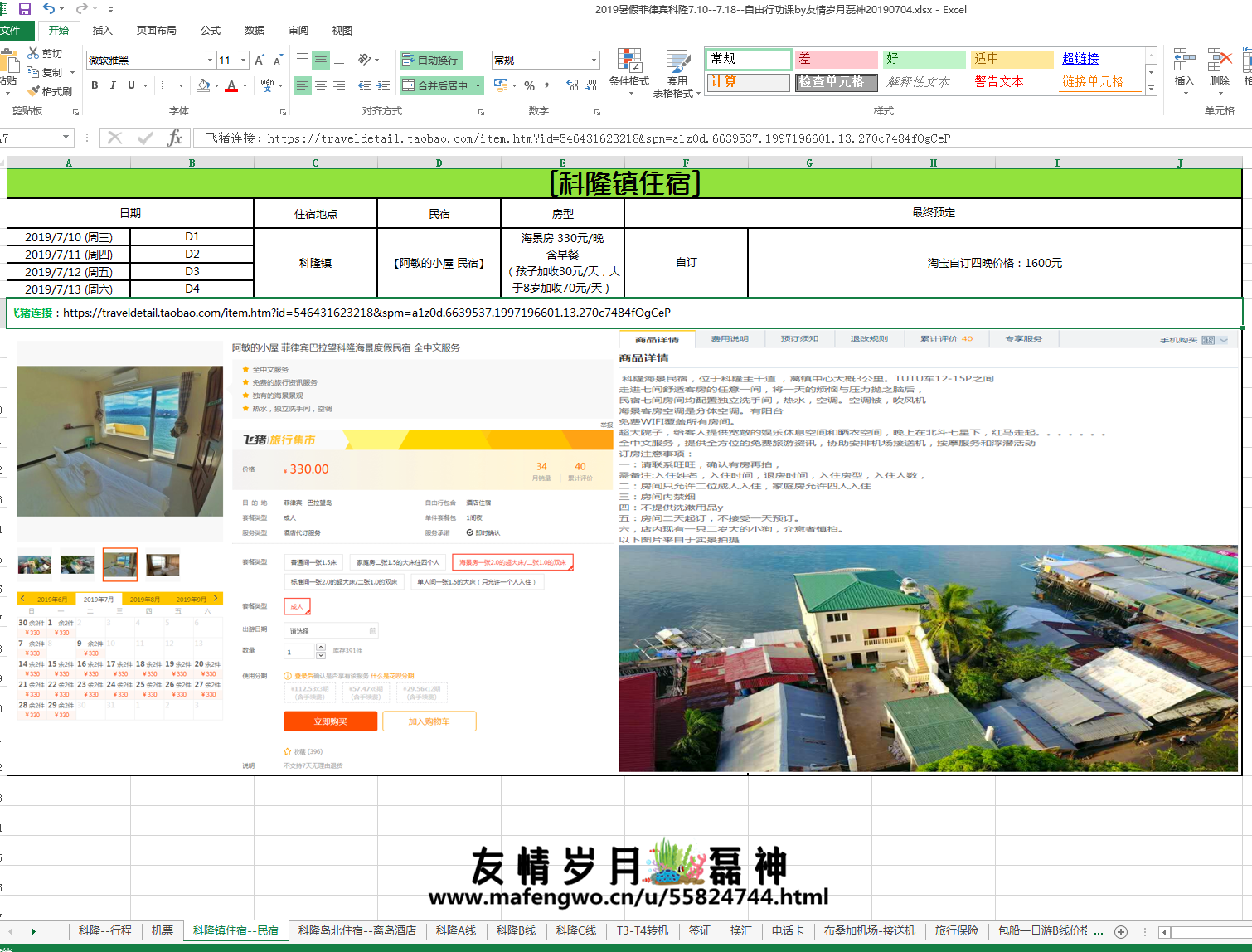Activate the 格式刷 format painter

pos(50,91)
